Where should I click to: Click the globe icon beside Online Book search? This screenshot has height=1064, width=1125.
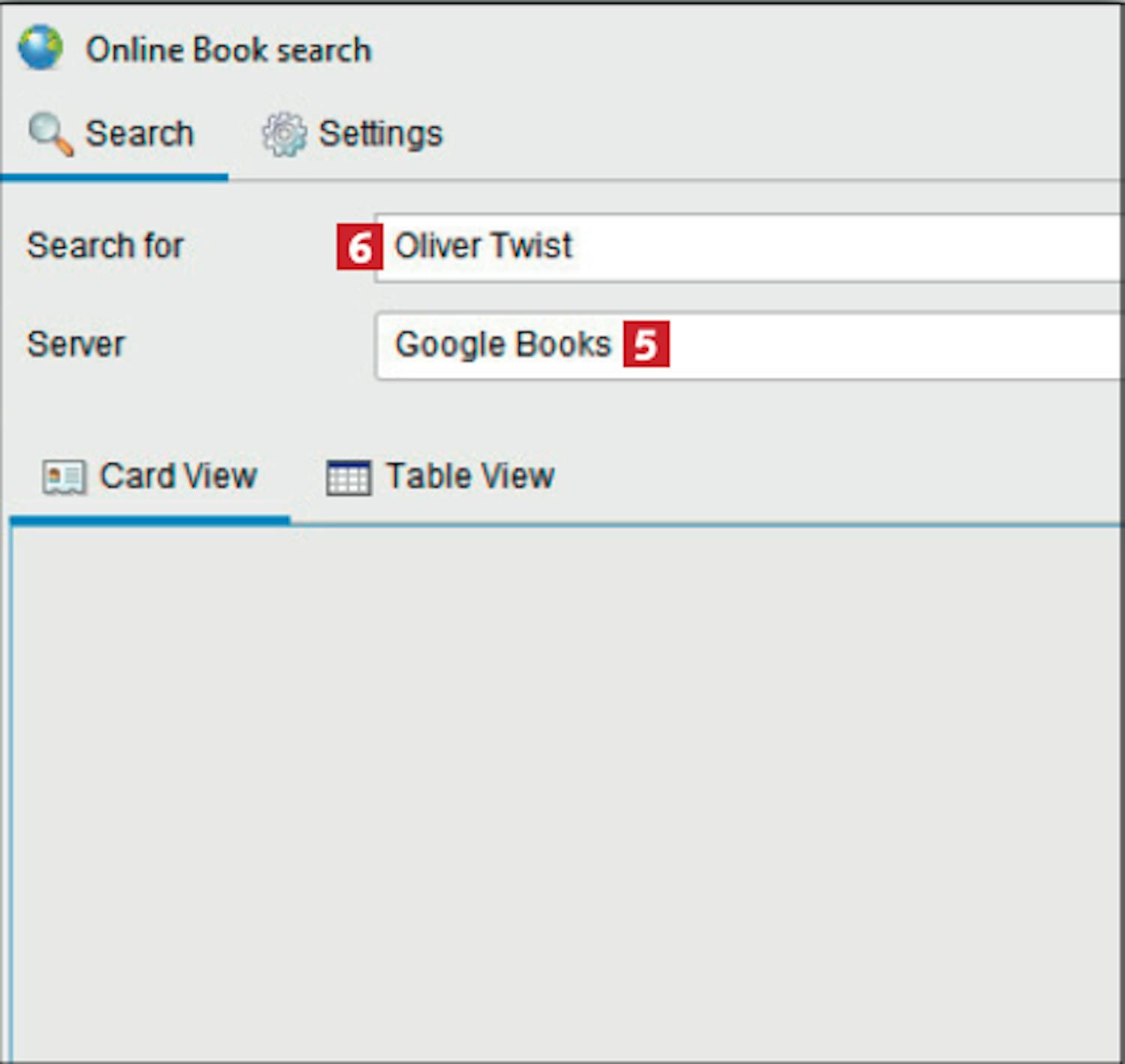tap(40, 48)
